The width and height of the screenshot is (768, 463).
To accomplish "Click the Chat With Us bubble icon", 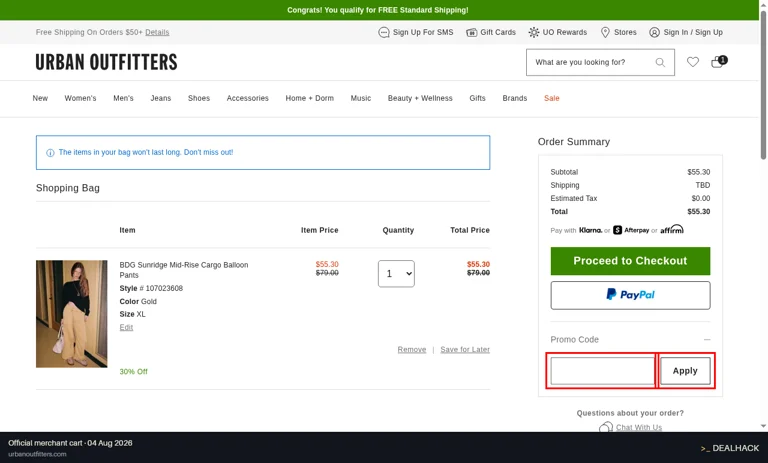I will [606, 427].
